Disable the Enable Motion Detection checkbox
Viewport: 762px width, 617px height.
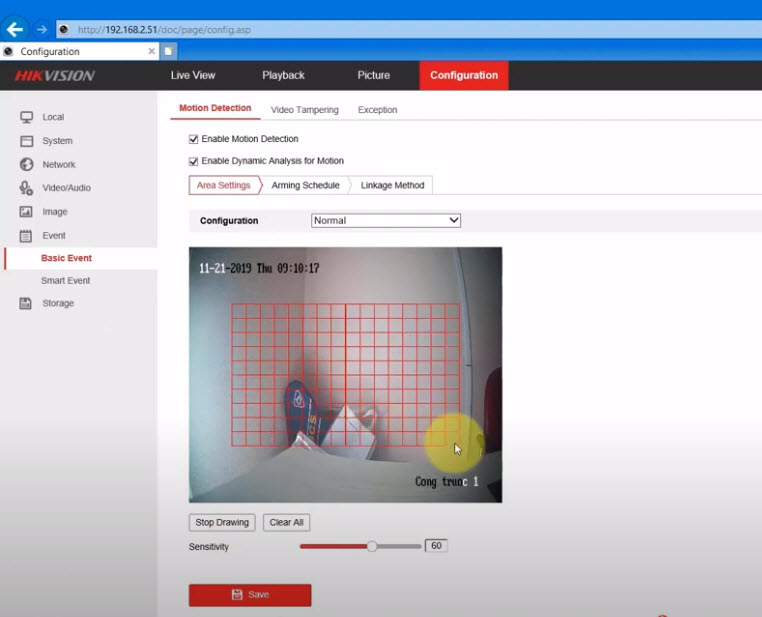(x=194, y=139)
